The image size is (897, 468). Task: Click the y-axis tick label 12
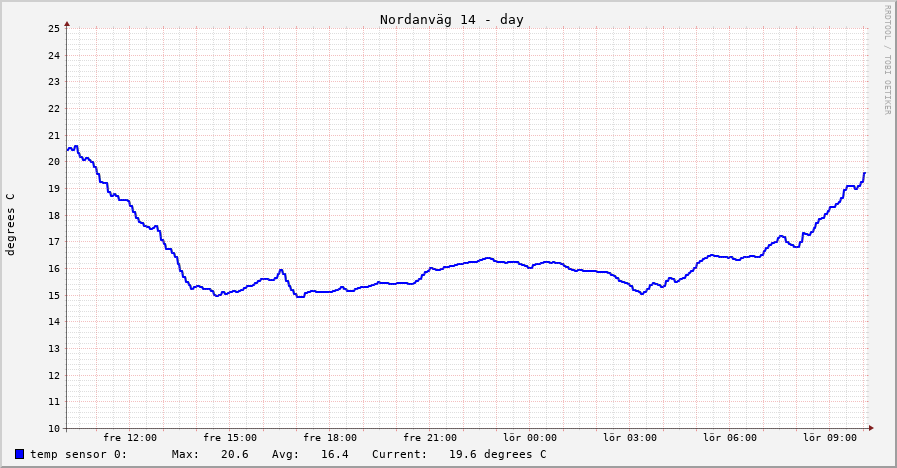54,376
